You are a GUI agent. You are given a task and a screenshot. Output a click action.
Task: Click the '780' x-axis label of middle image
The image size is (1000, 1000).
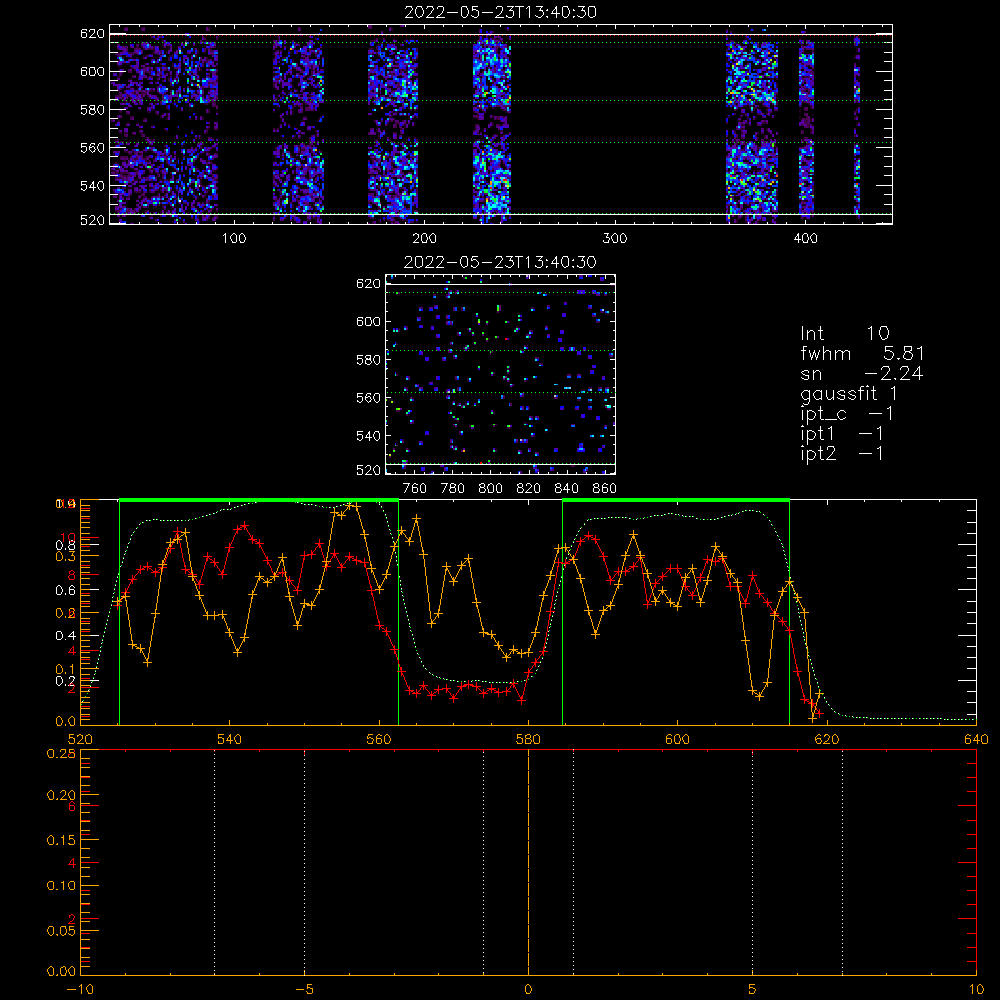(x=453, y=489)
